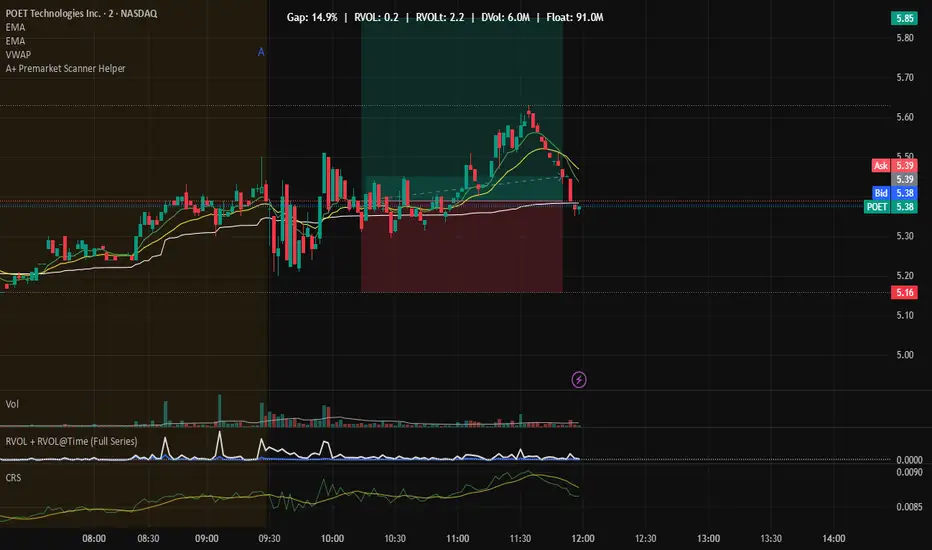Click the 0.0090 CRS scale value
The height and width of the screenshot is (550, 932).
click(909, 472)
